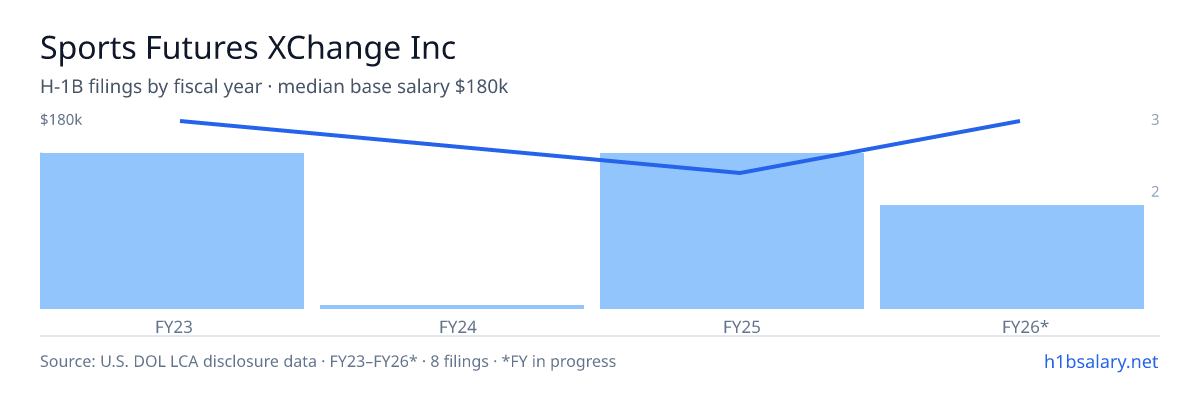Viewport: 1200px width, 400px height.
Task: Click the *FY in progress footnote
Action: coord(564,361)
